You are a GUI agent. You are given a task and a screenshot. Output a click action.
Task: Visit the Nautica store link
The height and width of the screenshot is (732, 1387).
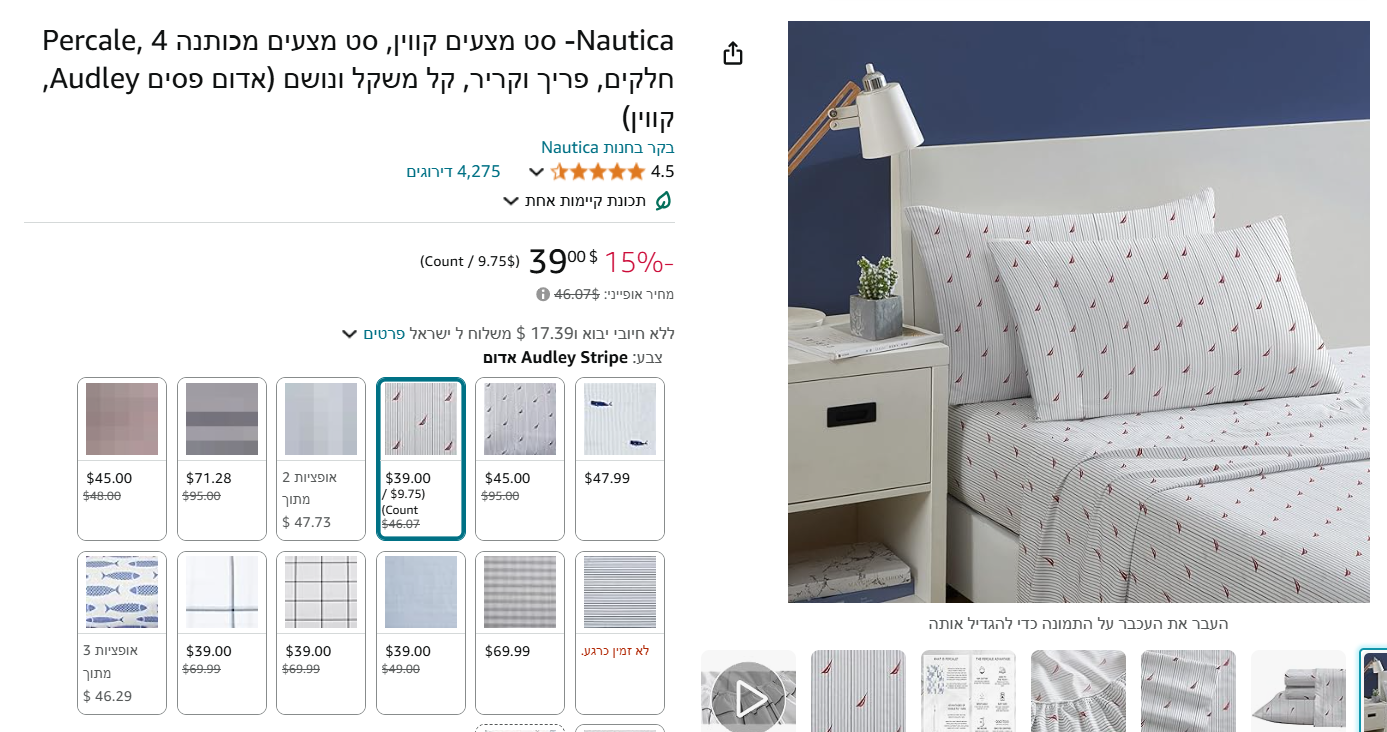coord(608,147)
